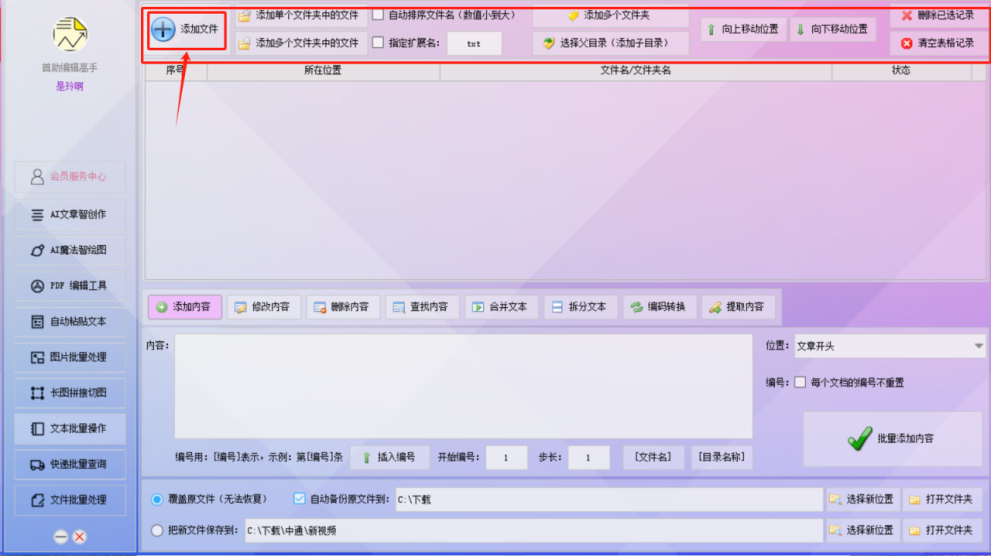Switch to 提取内容 tab
The image size is (992, 557).
738,307
